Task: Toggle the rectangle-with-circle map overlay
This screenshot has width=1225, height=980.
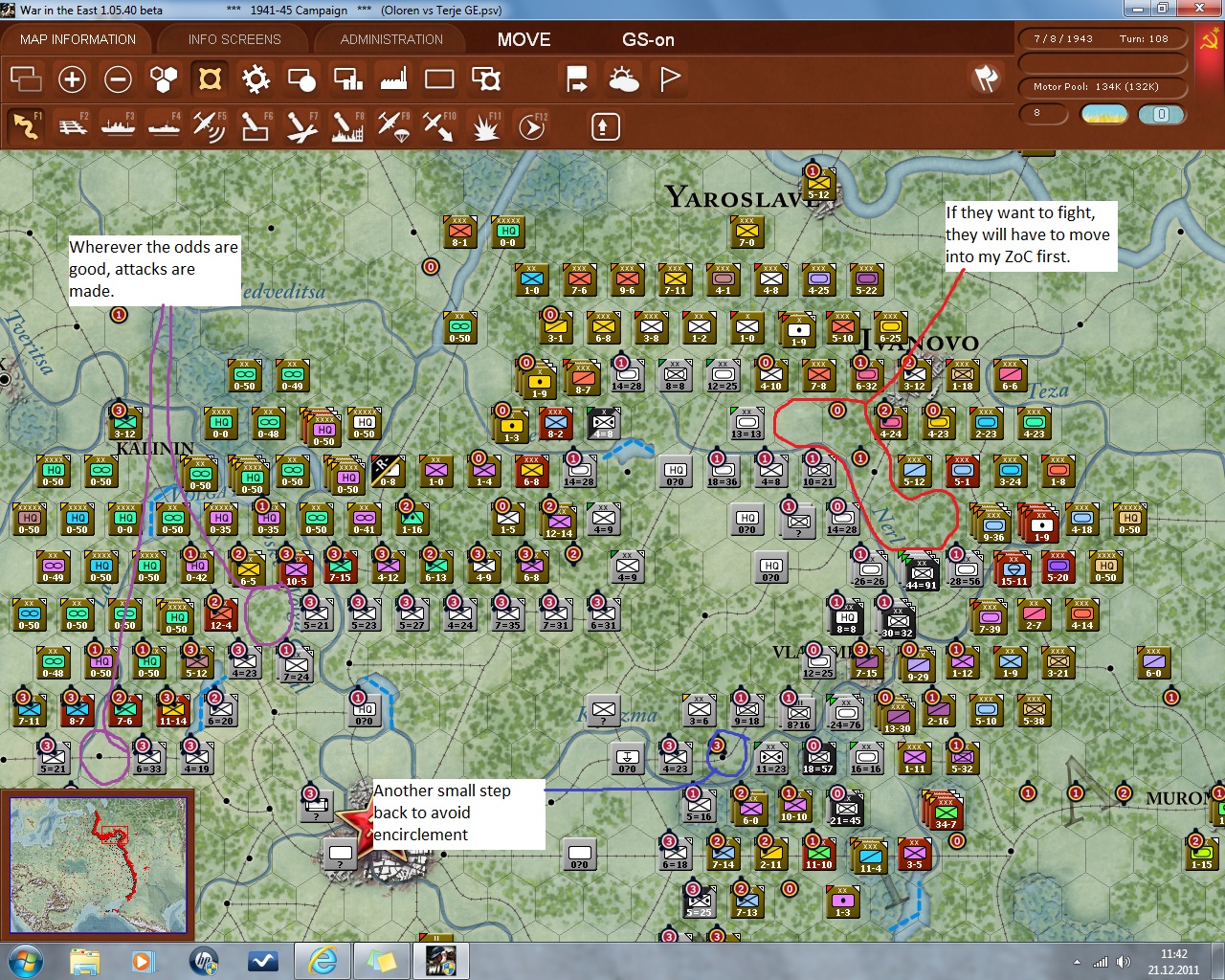Action: coord(301,78)
